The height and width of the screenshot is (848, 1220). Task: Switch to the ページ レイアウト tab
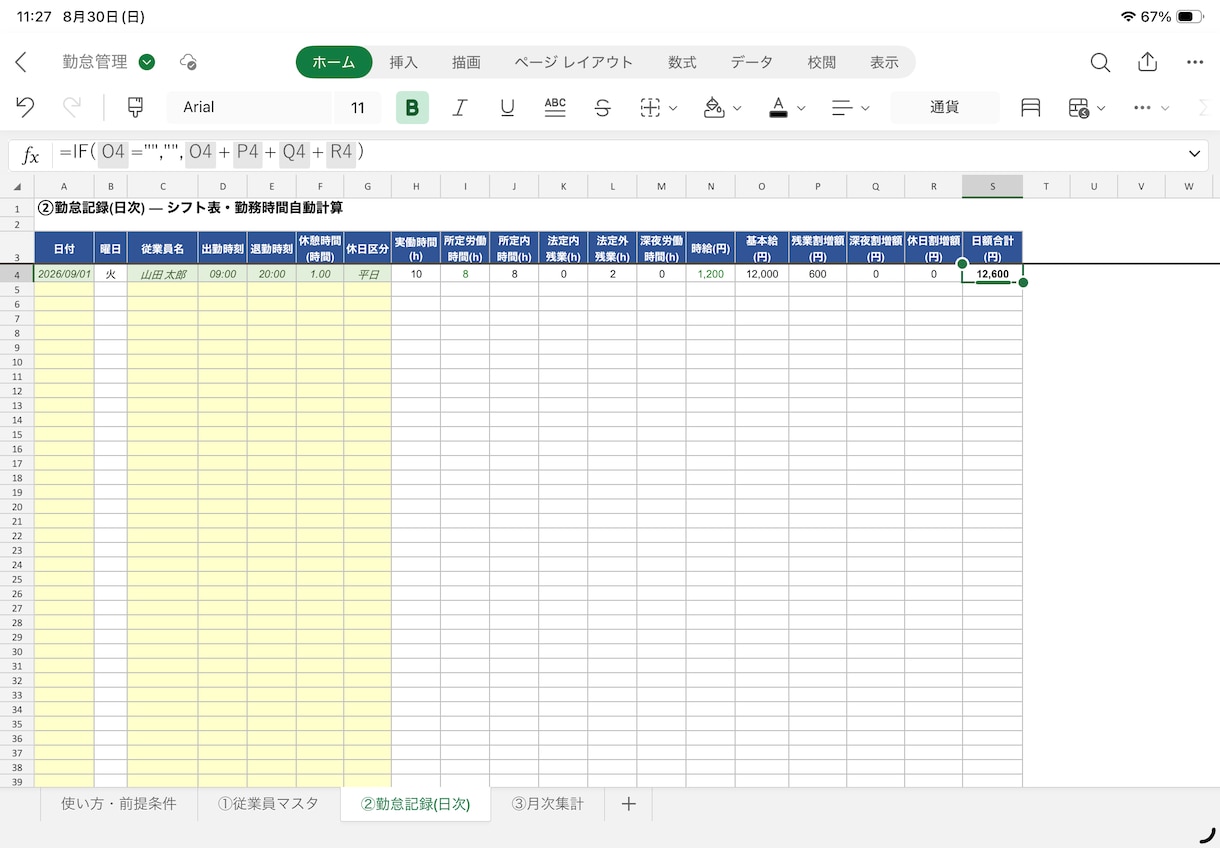[574, 62]
